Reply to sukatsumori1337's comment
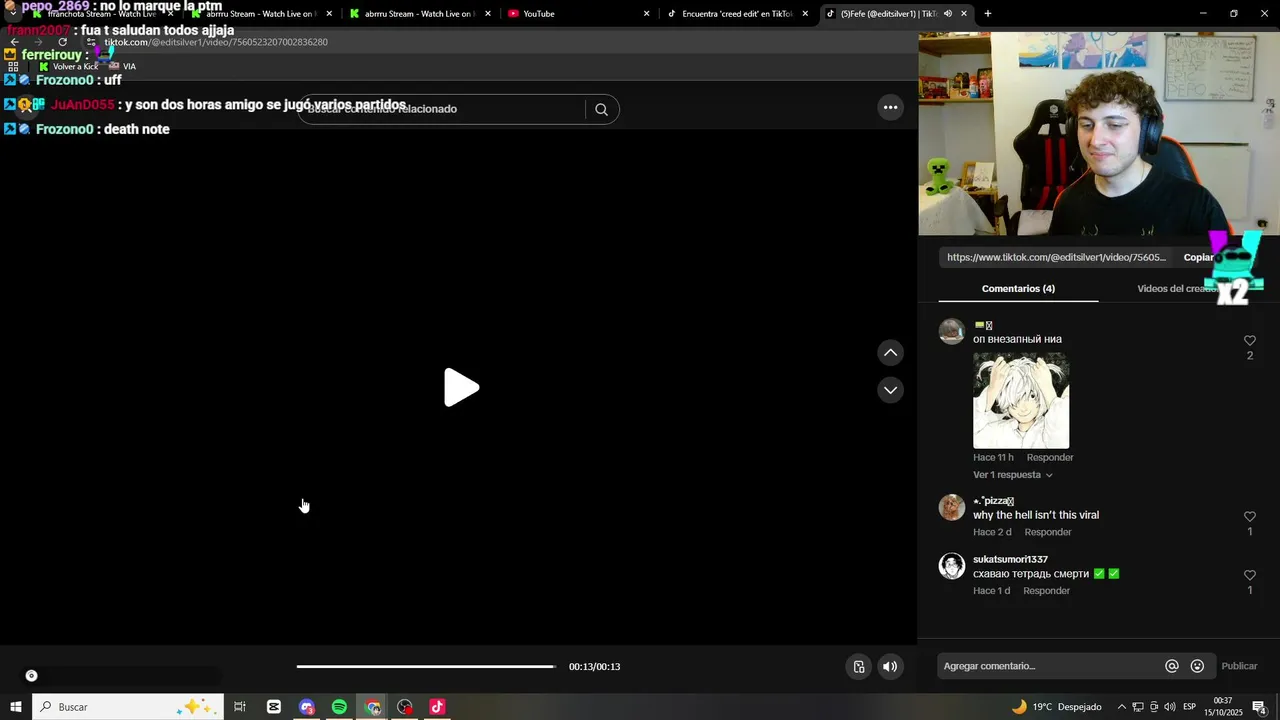 [1046, 591]
